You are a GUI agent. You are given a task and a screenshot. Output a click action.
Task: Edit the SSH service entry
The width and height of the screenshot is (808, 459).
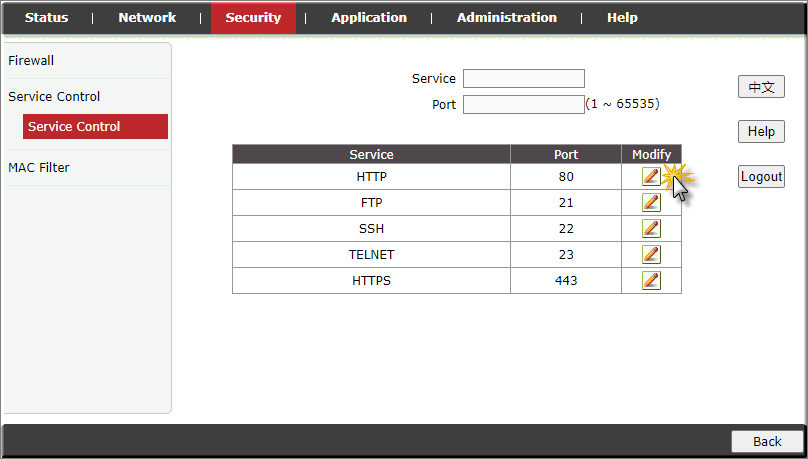[651, 229]
